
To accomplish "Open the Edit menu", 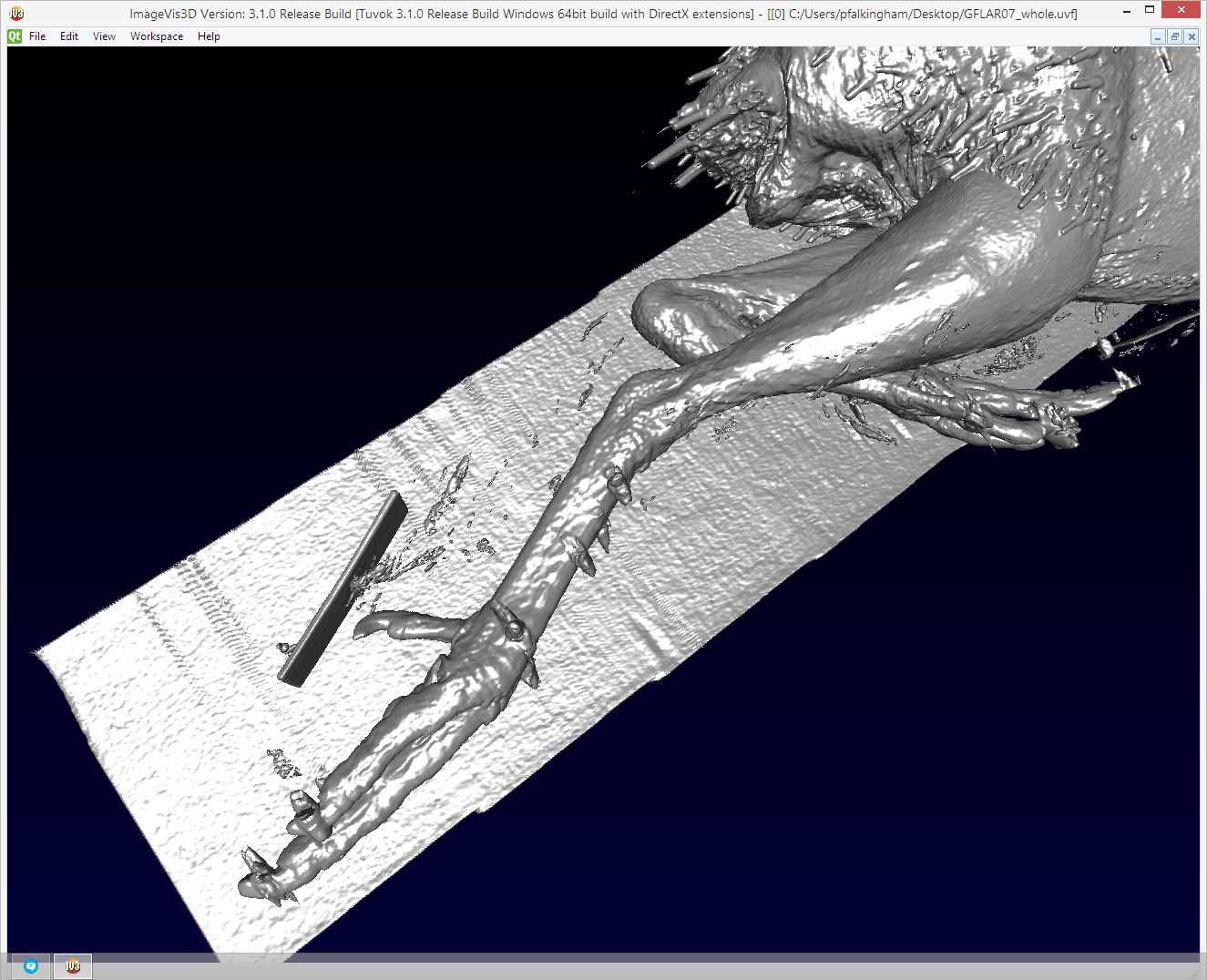I will (69, 36).
